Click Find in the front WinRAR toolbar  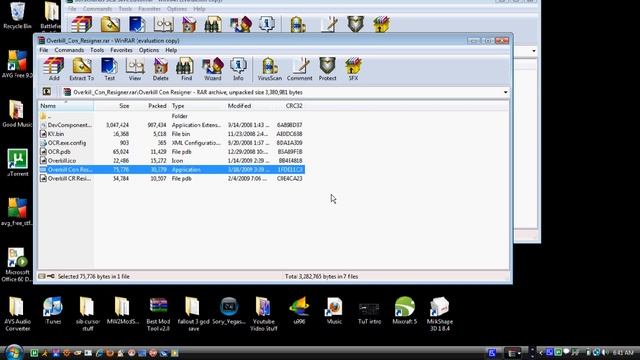point(186,69)
